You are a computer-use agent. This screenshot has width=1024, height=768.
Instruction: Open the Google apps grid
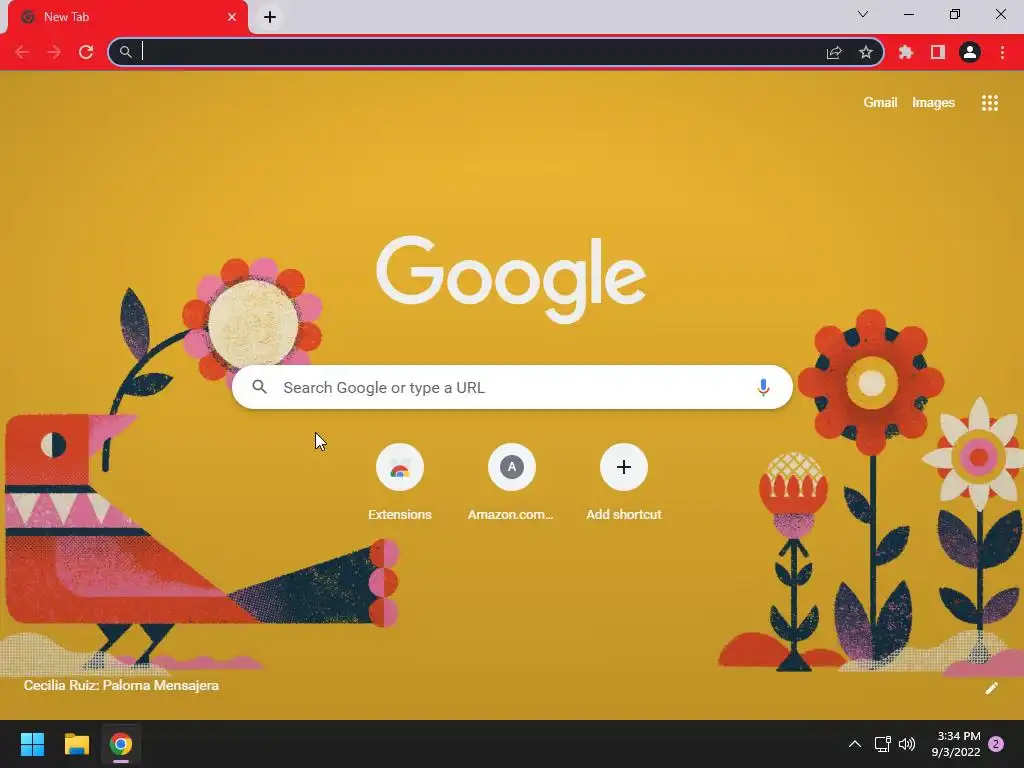989,103
